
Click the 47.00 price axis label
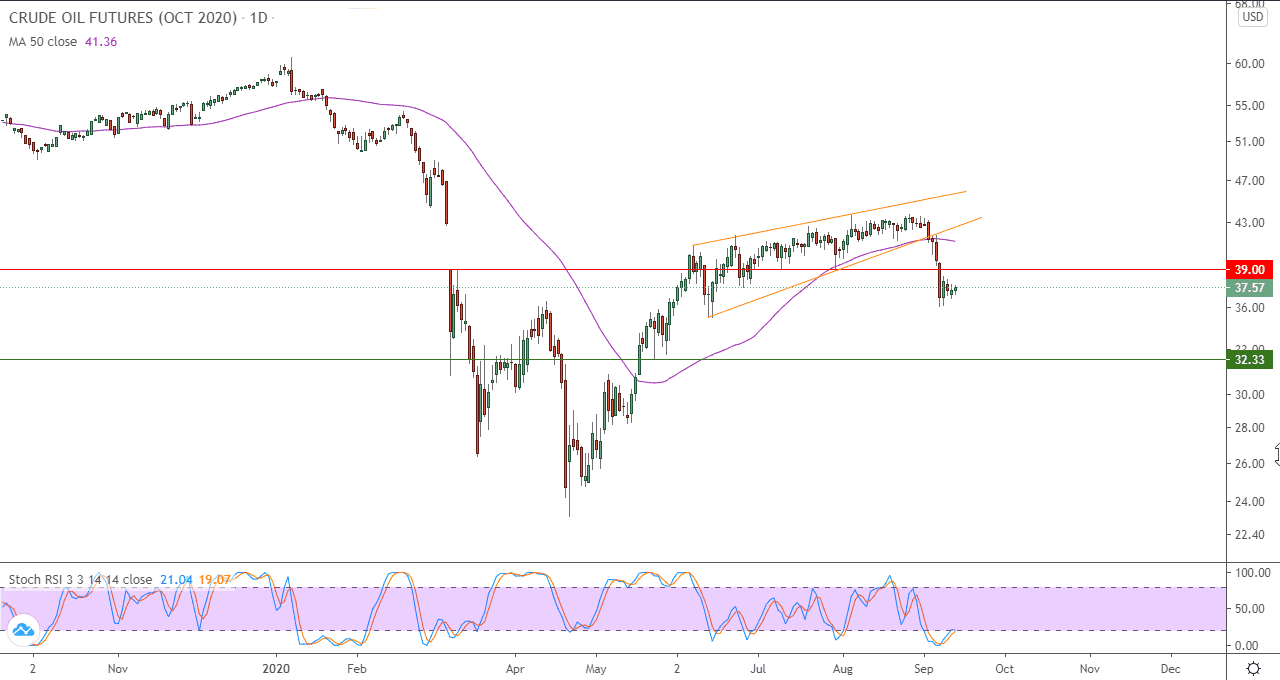1250,181
